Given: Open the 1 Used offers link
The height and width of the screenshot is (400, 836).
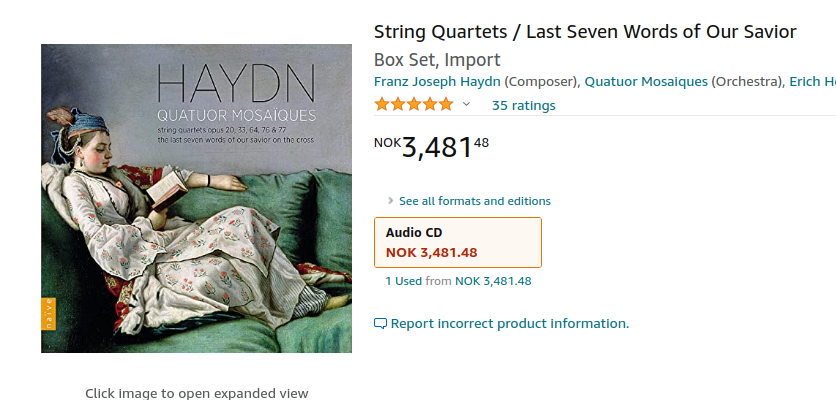Looking at the screenshot, I should point(403,281).
